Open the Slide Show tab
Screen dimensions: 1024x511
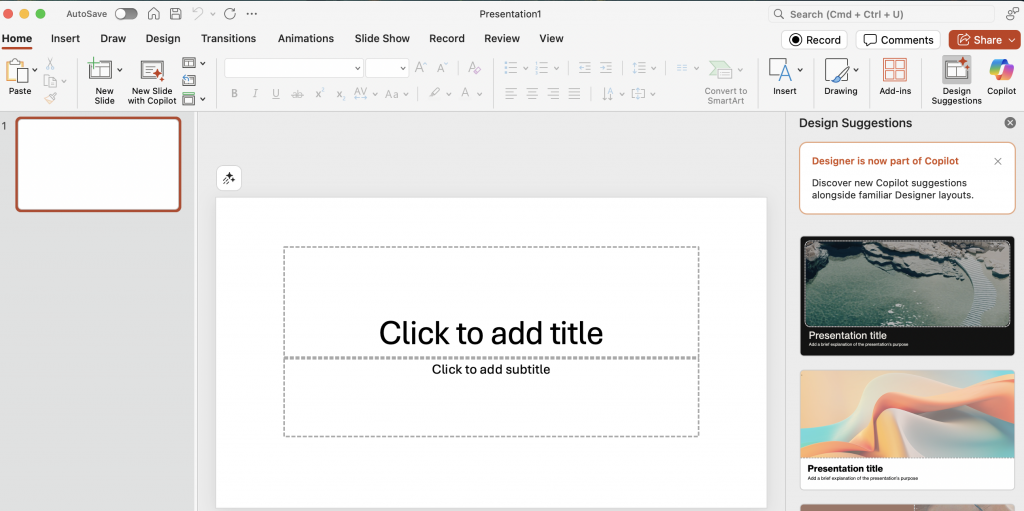point(382,39)
